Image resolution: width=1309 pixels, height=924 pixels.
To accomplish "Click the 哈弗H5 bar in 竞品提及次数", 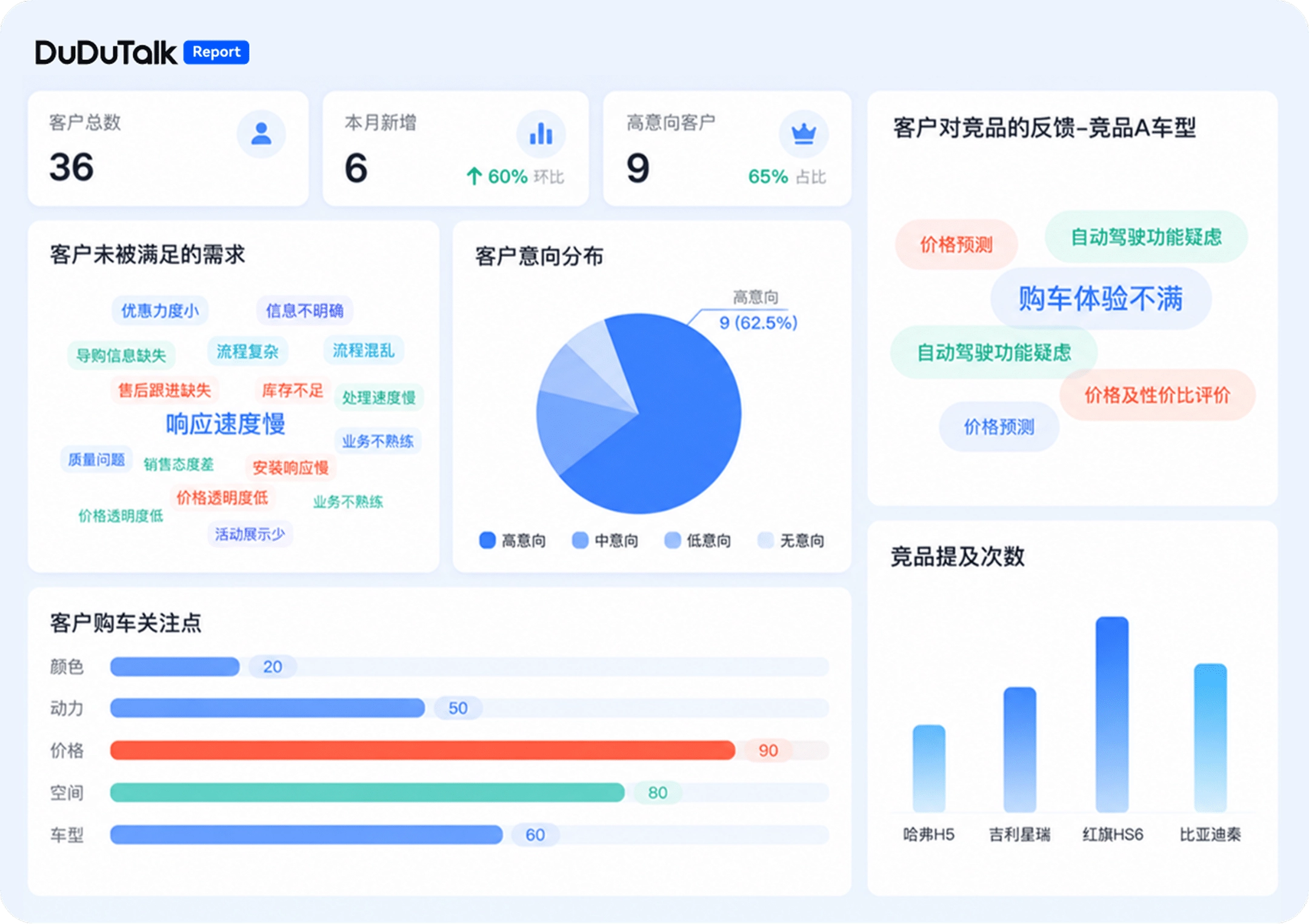I will click(929, 768).
